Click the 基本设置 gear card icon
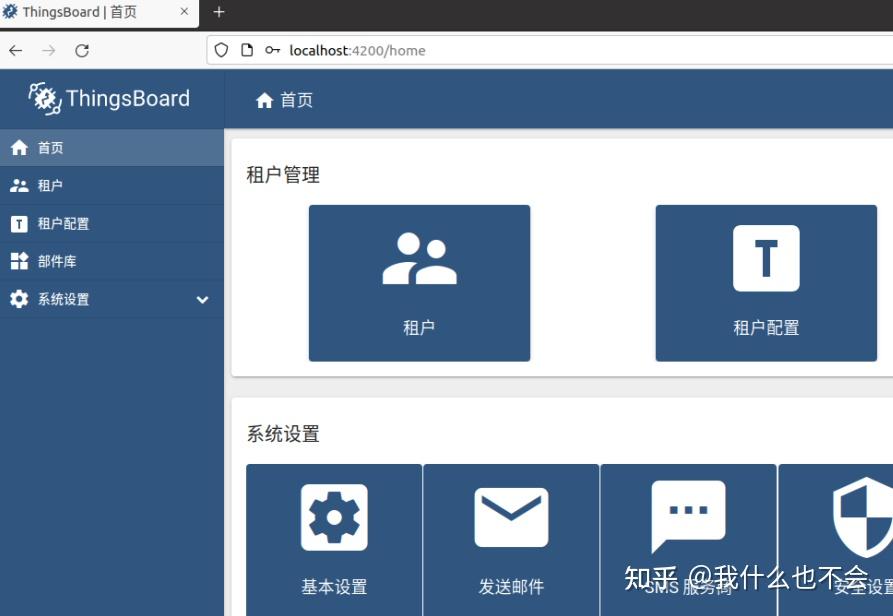Image resolution: width=893 pixels, height=616 pixels. coord(333,517)
